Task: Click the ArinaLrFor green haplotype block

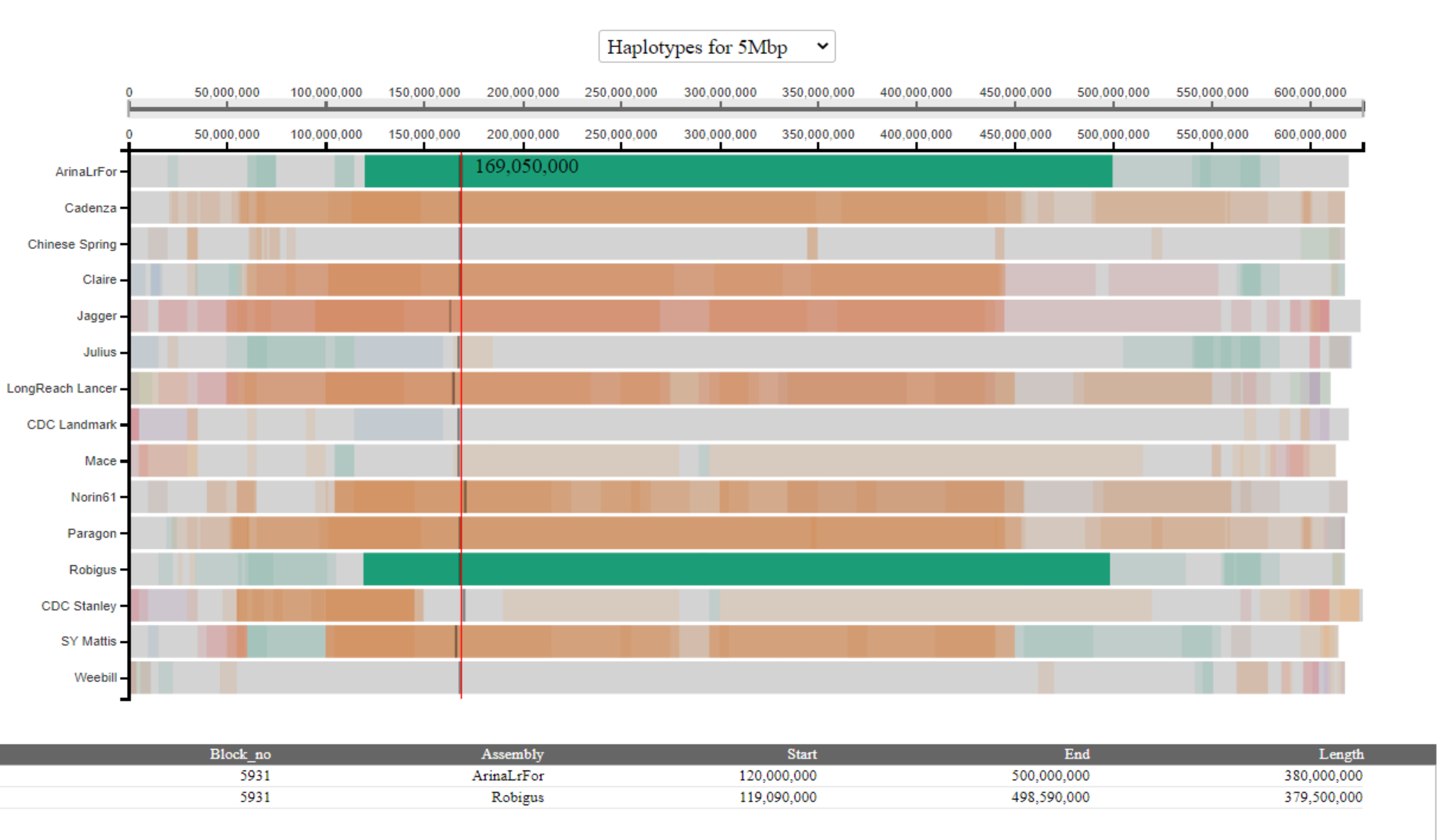Action: point(738,171)
